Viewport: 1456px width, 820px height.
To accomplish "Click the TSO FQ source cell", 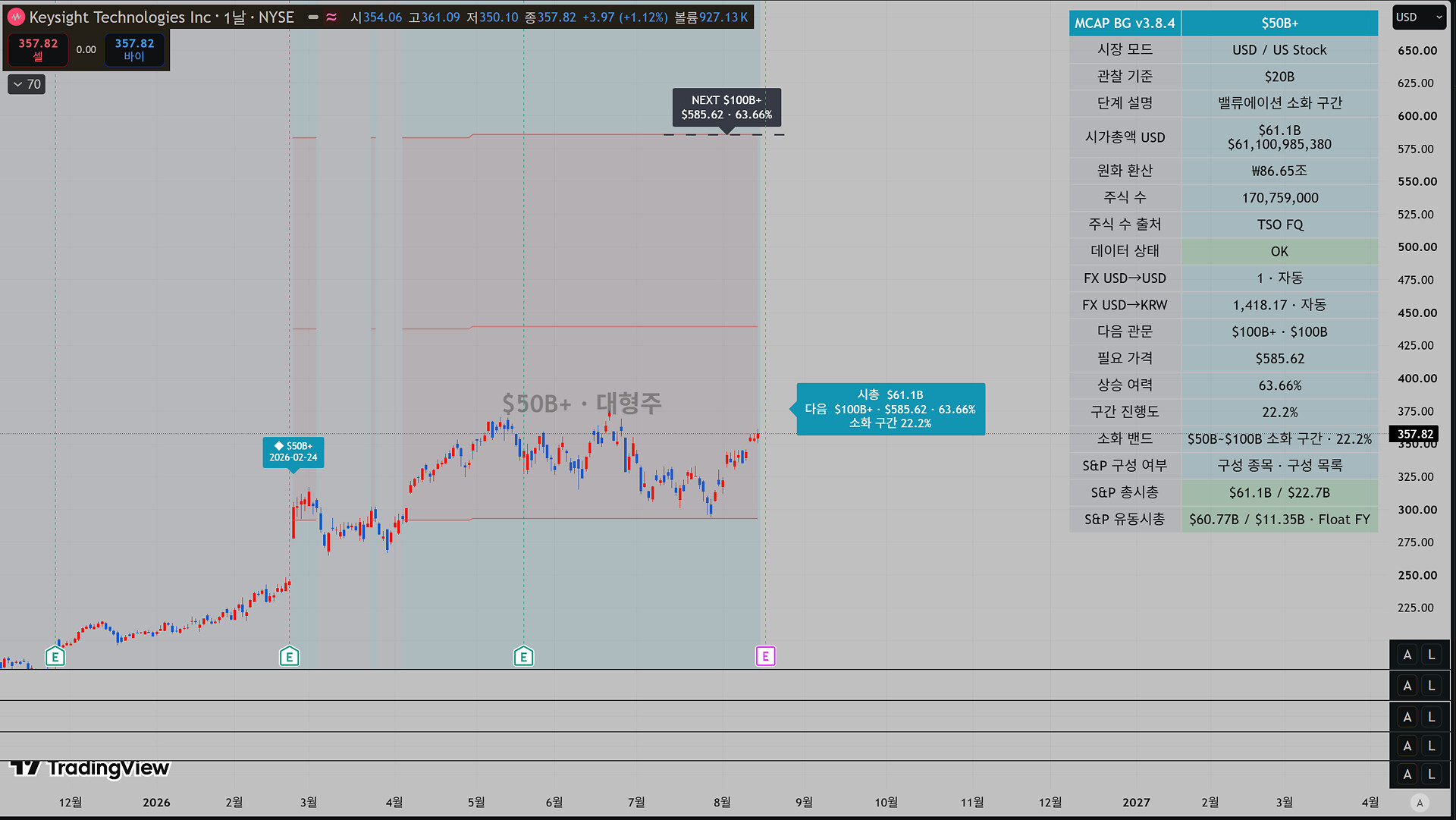I will (x=1279, y=225).
